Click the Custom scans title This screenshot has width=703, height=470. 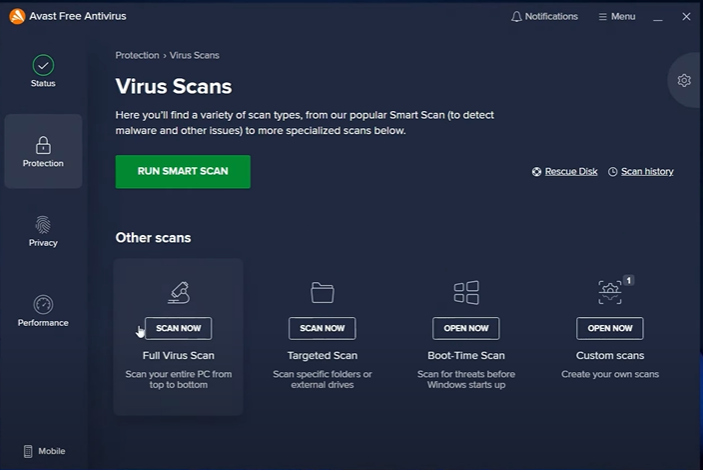pos(610,356)
